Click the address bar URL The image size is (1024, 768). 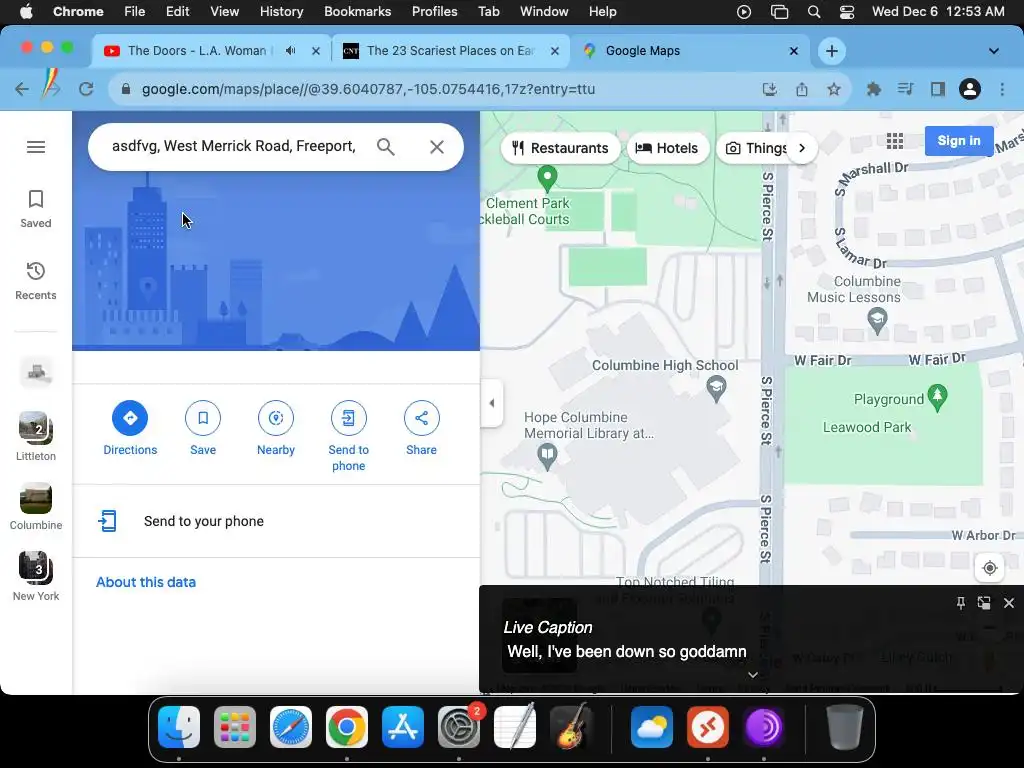point(368,89)
